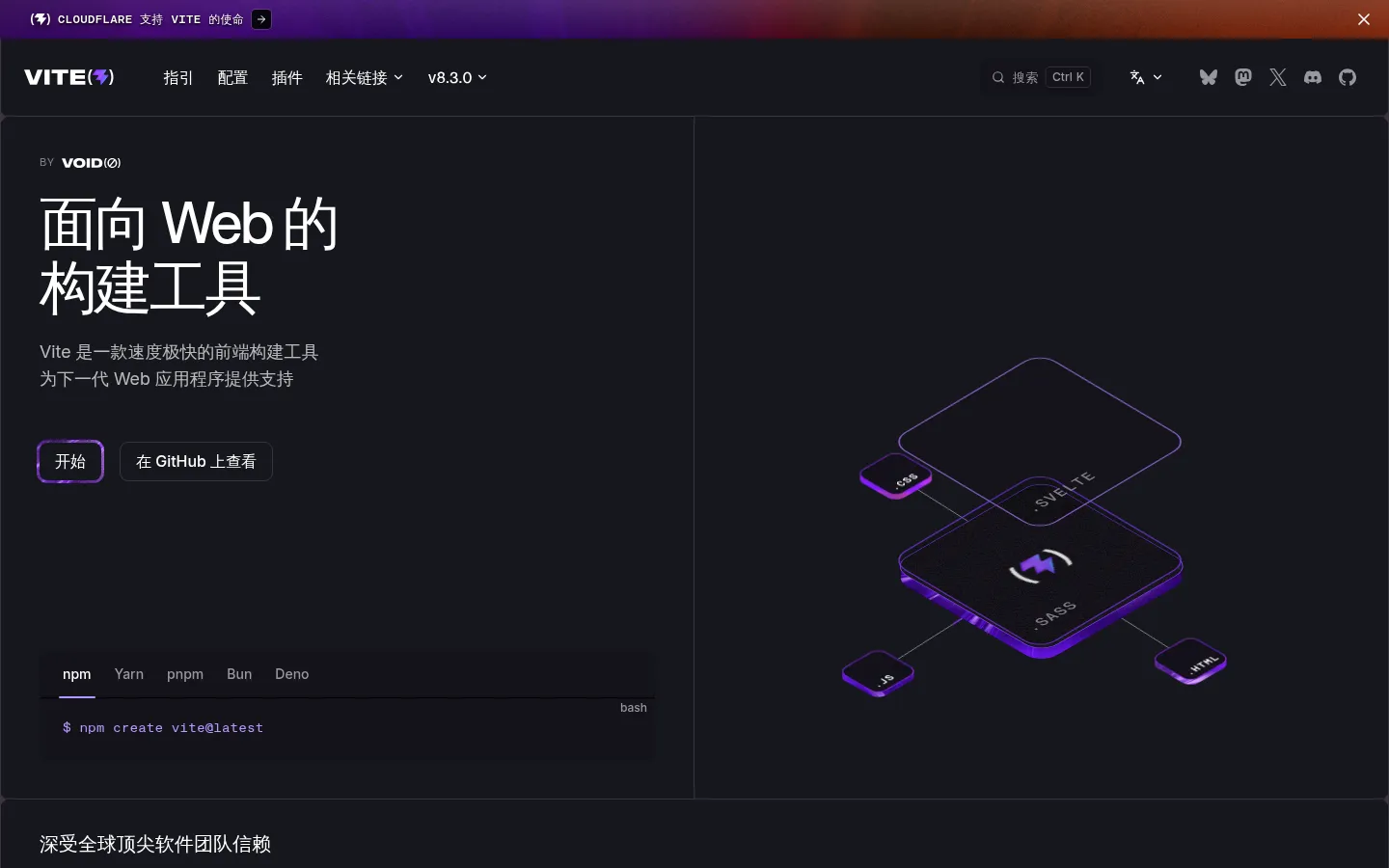Switch to the Deno tab
This screenshot has height=868, width=1389.
[x=292, y=674]
